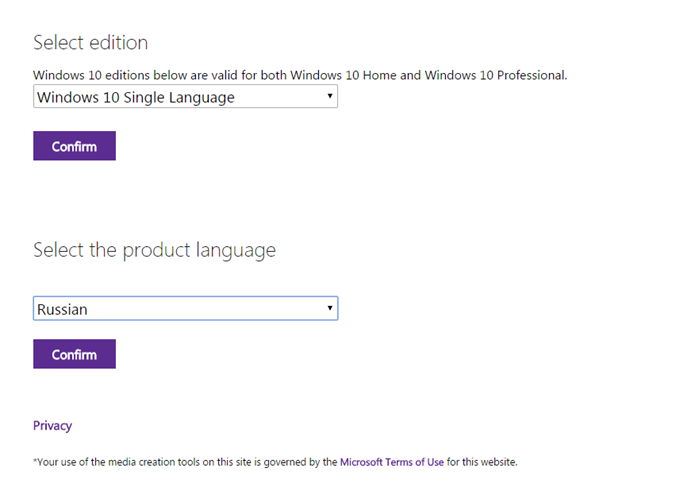The height and width of the screenshot is (487, 680).
Task: Click the word 'Russian' in the language box
Action: [x=62, y=309]
